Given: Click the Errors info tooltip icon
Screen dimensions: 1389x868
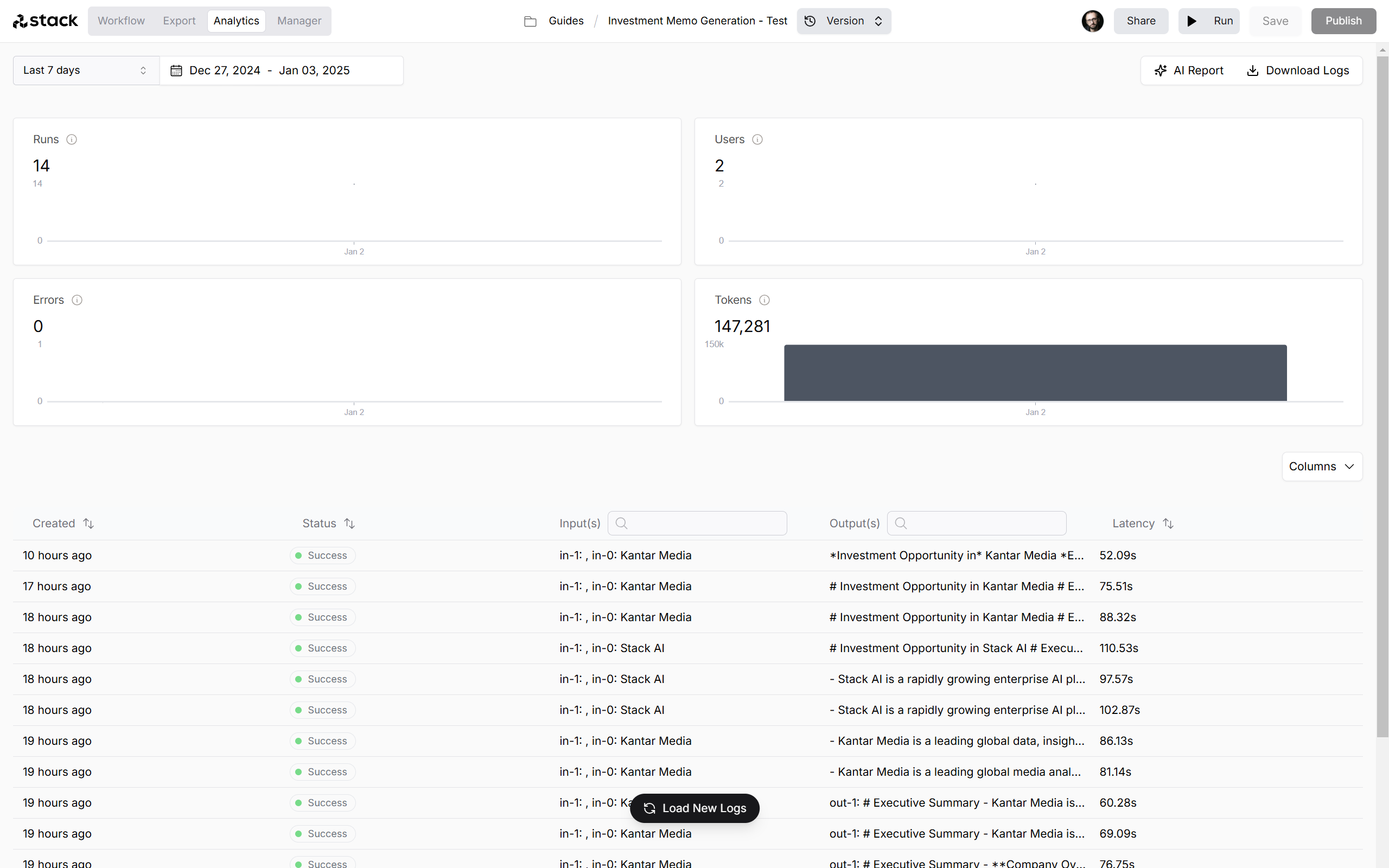Looking at the screenshot, I should click(x=77, y=300).
